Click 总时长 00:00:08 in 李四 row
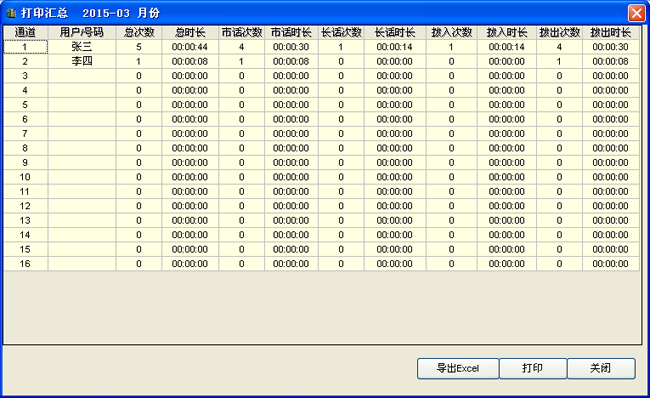The height and width of the screenshot is (398, 650). coord(190,61)
